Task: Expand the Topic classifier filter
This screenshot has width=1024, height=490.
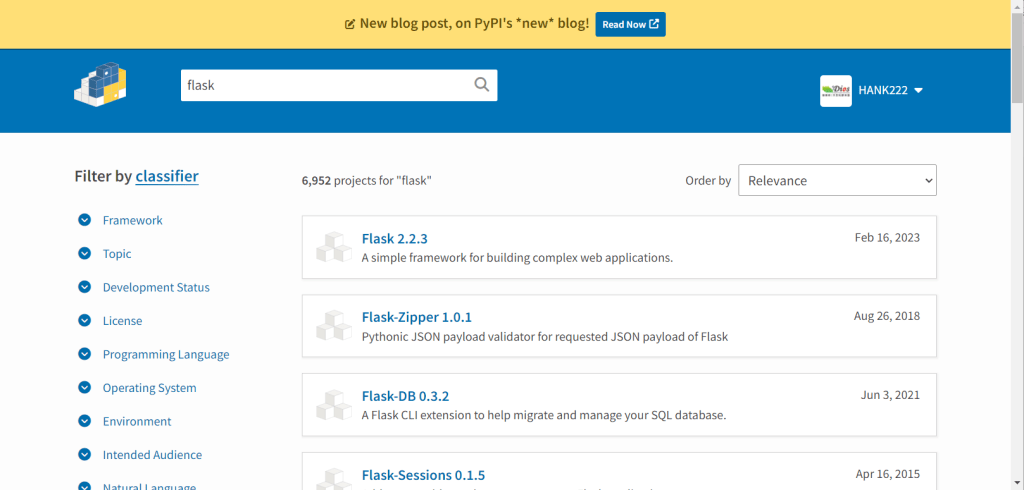Action: pos(116,254)
